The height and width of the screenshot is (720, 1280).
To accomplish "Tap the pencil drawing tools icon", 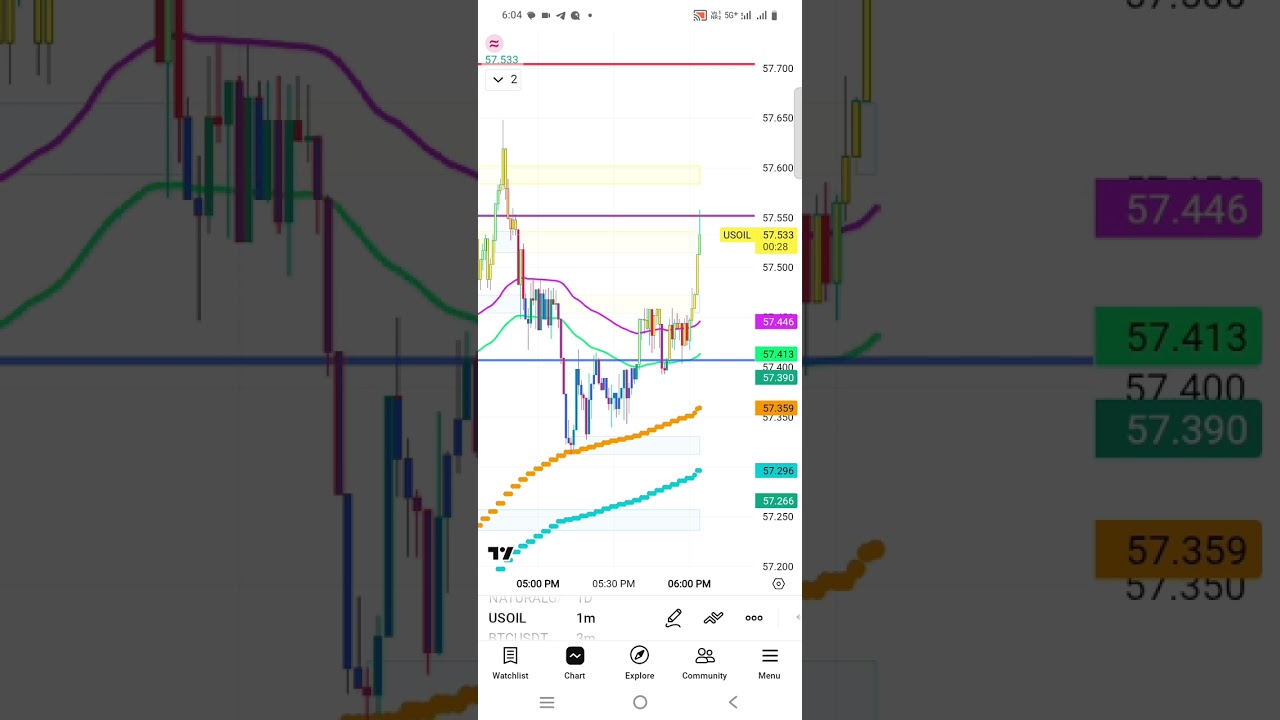I will click(673, 618).
